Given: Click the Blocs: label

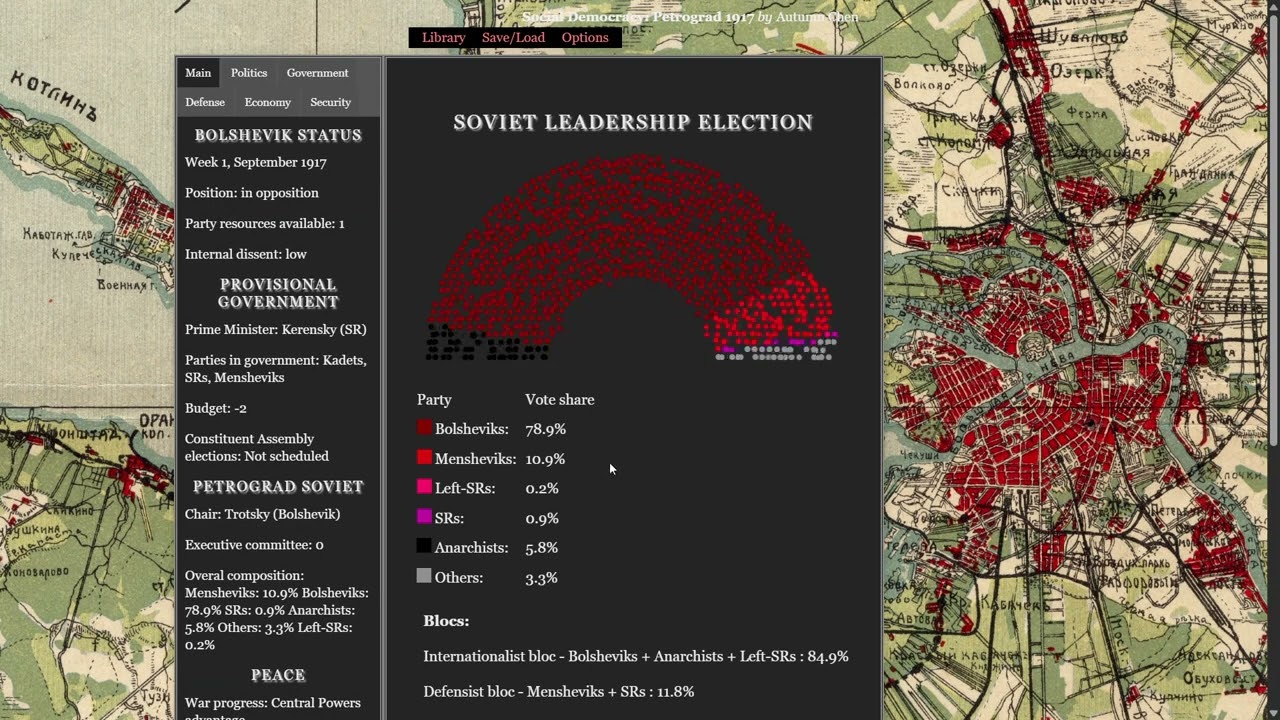Looking at the screenshot, I should pyautogui.click(x=446, y=621).
